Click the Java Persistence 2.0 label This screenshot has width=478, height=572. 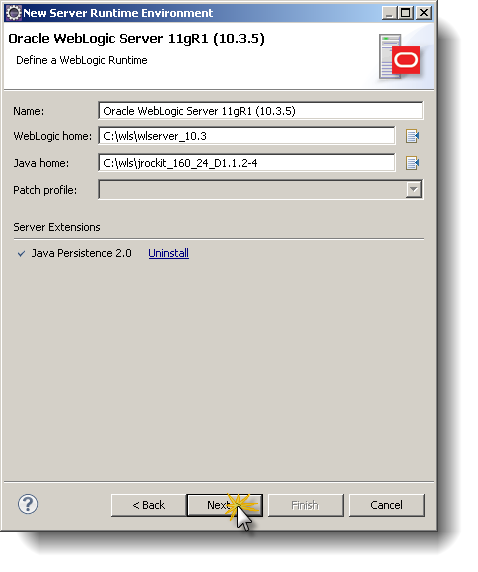tap(81, 253)
